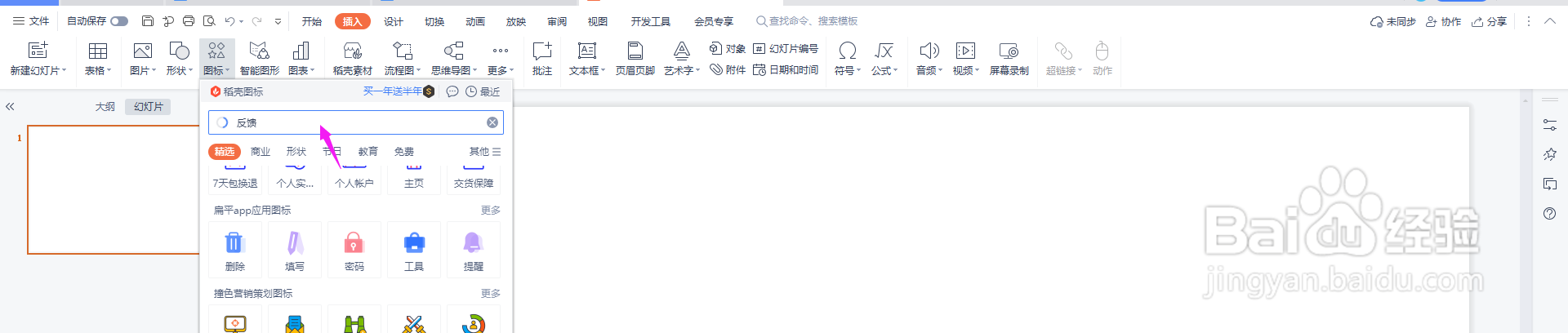Click the 协作 collaborate button
The height and width of the screenshot is (333, 1568).
tap(1444, 22)
